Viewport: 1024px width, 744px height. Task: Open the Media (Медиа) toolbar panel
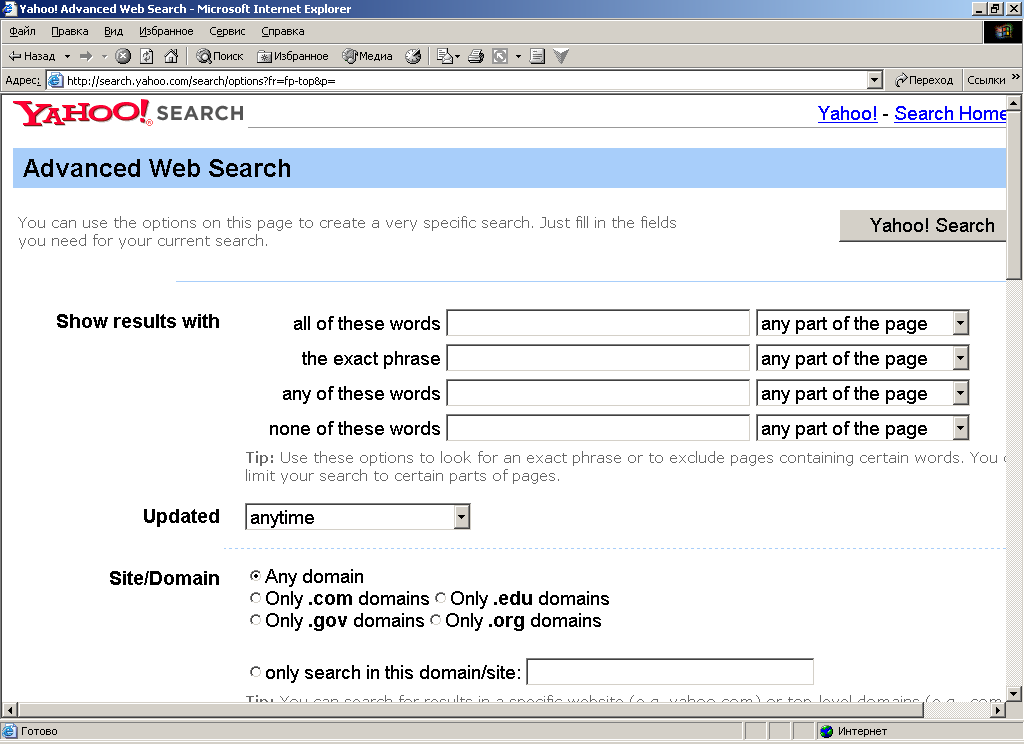pyautogui.click(x=368, y=56)
